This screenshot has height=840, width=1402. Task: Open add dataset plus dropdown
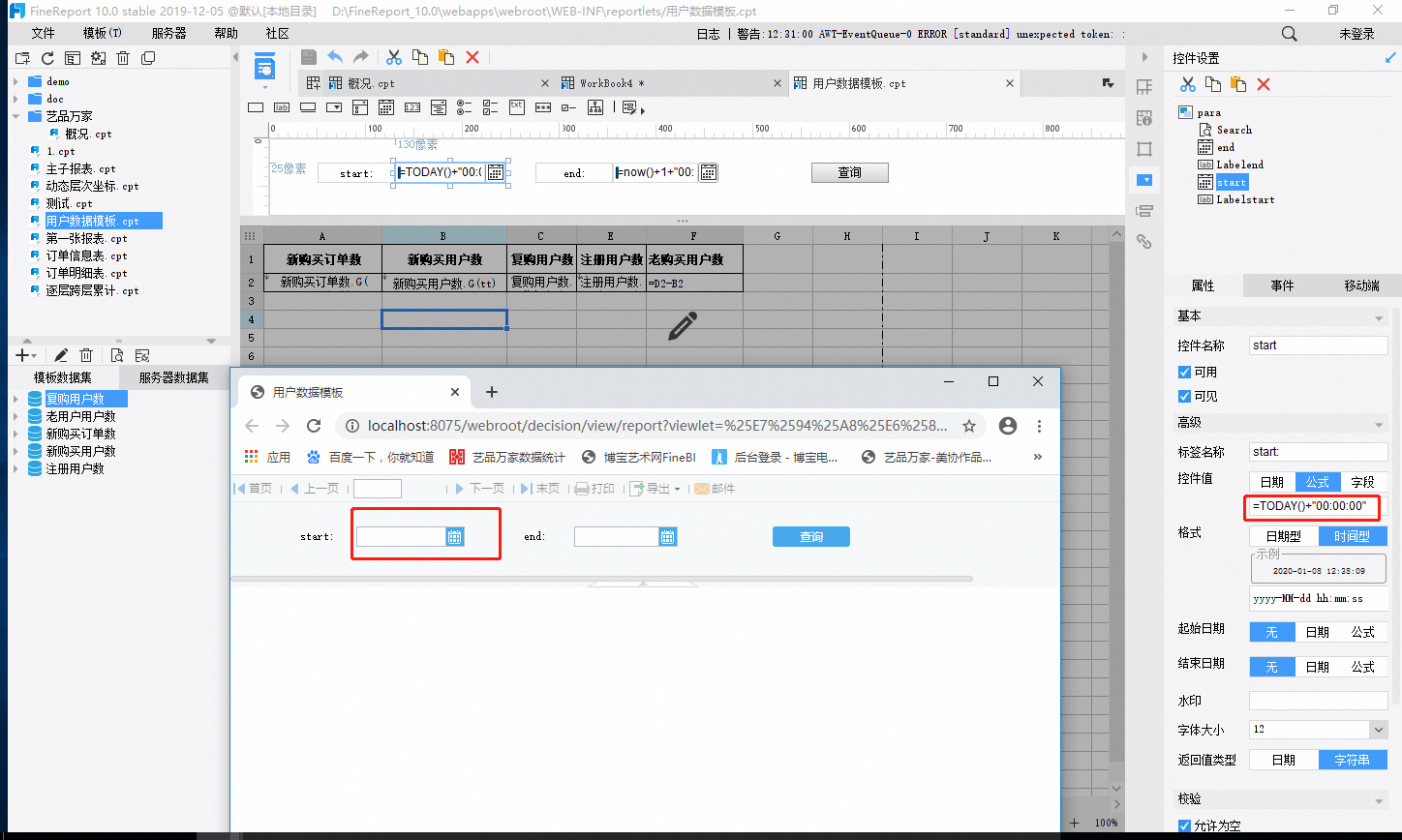26,355
